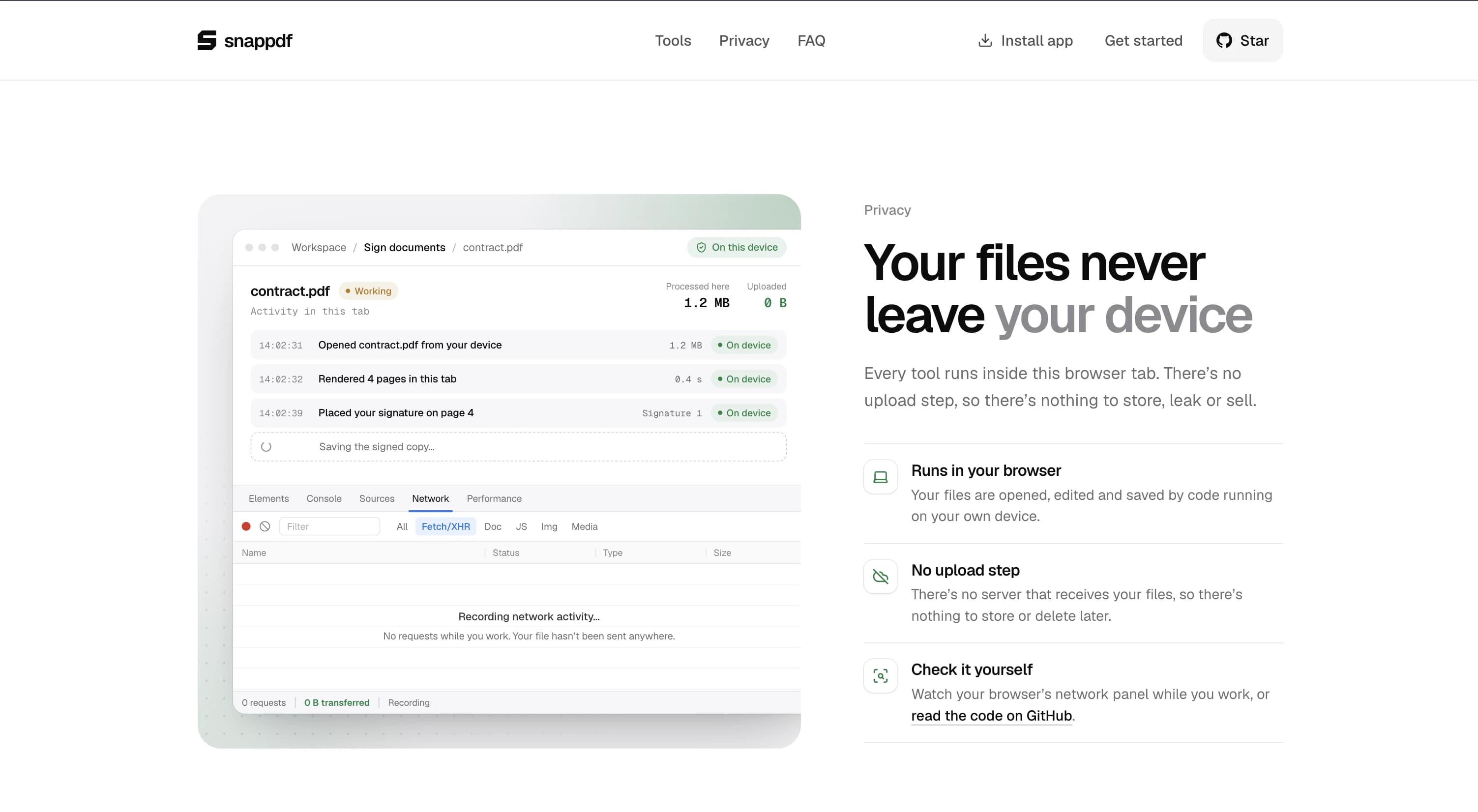Click the clear (circle-slash) icon in Network panel
Screen dimensions: 1478x812
(265, 526)
